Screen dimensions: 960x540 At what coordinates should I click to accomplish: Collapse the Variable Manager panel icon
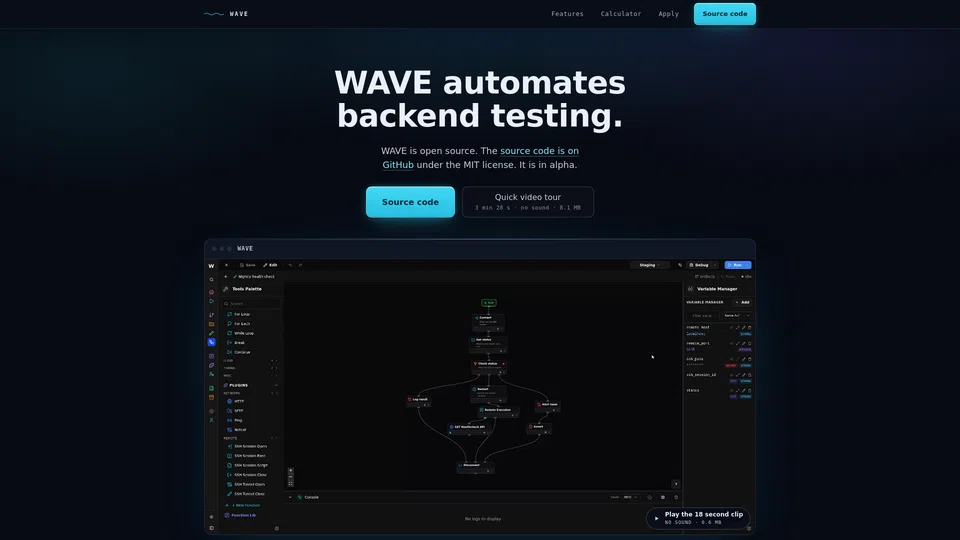pos(691,289)
